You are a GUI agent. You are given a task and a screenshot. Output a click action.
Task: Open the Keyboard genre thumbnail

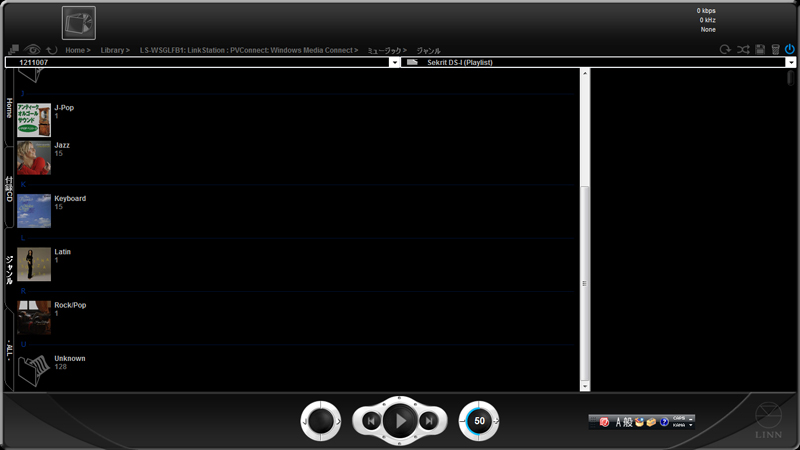[34, 211]
